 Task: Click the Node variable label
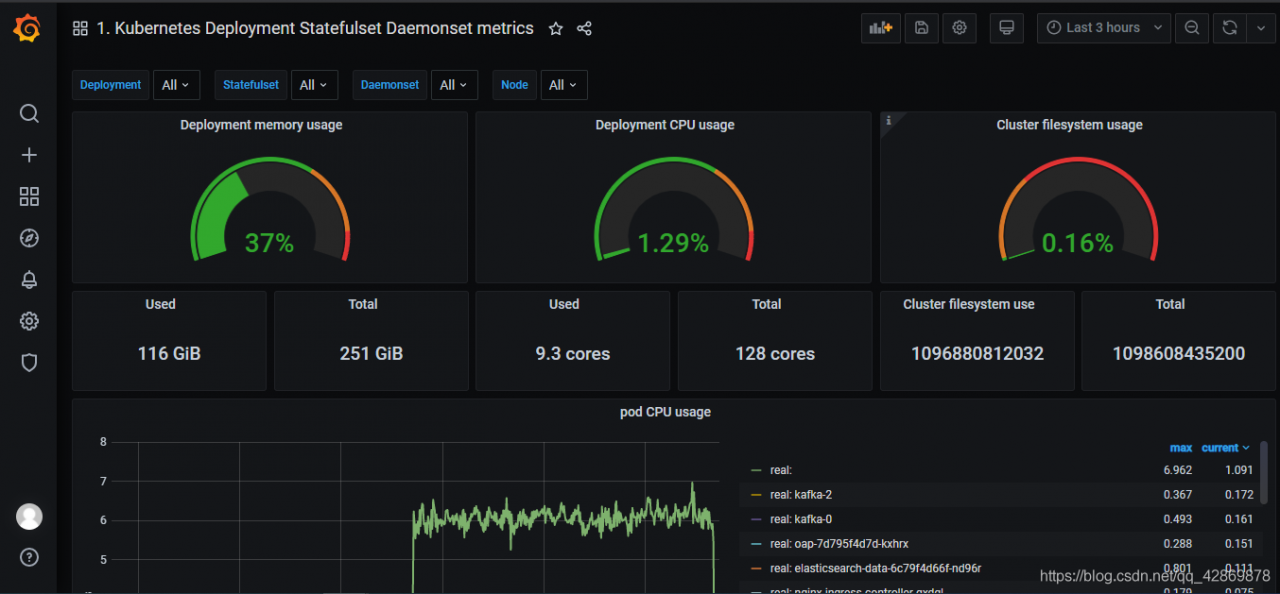click(x=515, y=85)
